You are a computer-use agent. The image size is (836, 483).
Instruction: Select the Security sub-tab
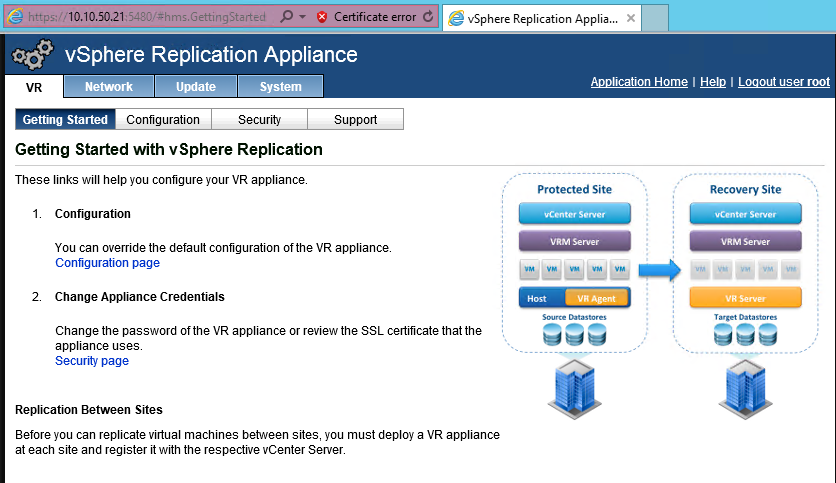259,120
